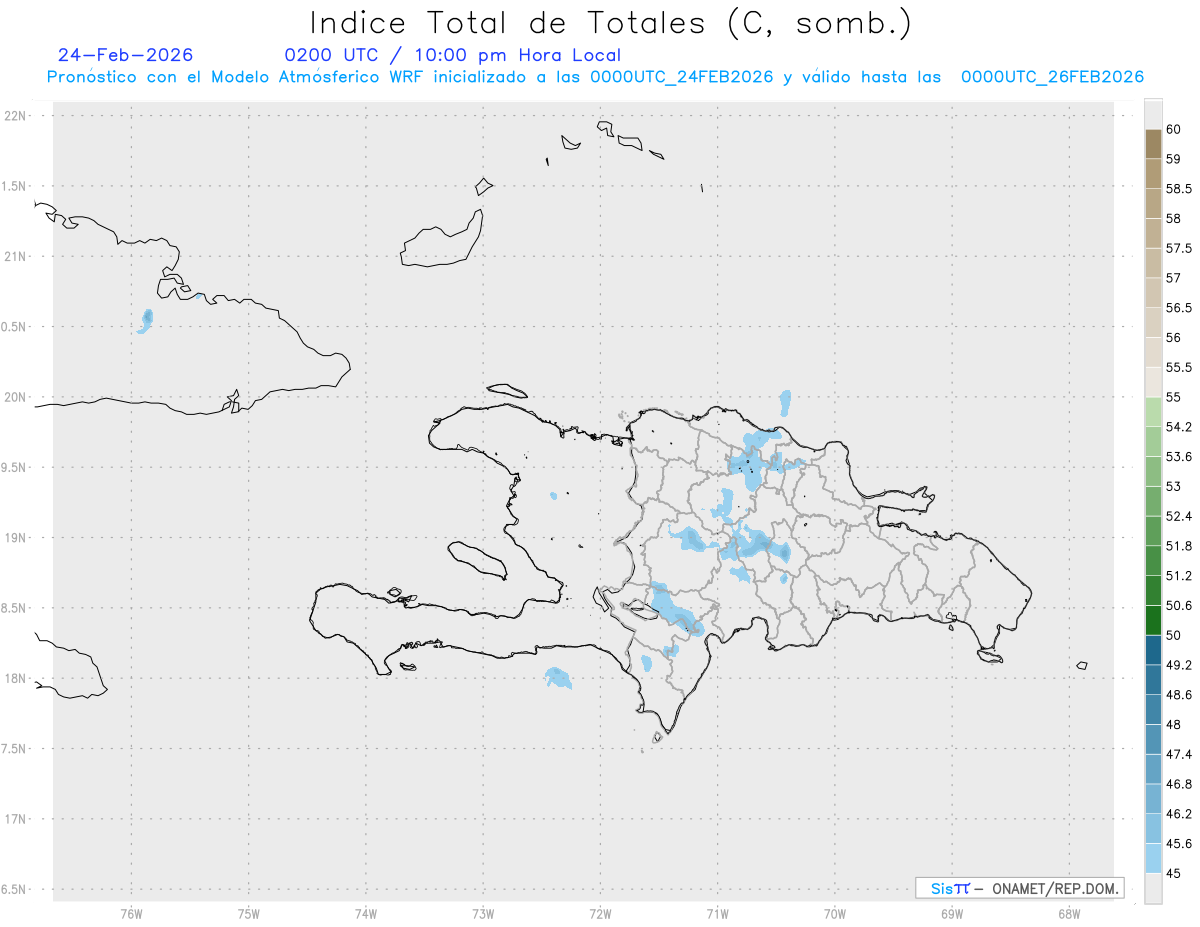Pick the light green swatch between 54.2 and 55
The width and height of the screenshot is (1200, 927).
tap(1153, 412)
